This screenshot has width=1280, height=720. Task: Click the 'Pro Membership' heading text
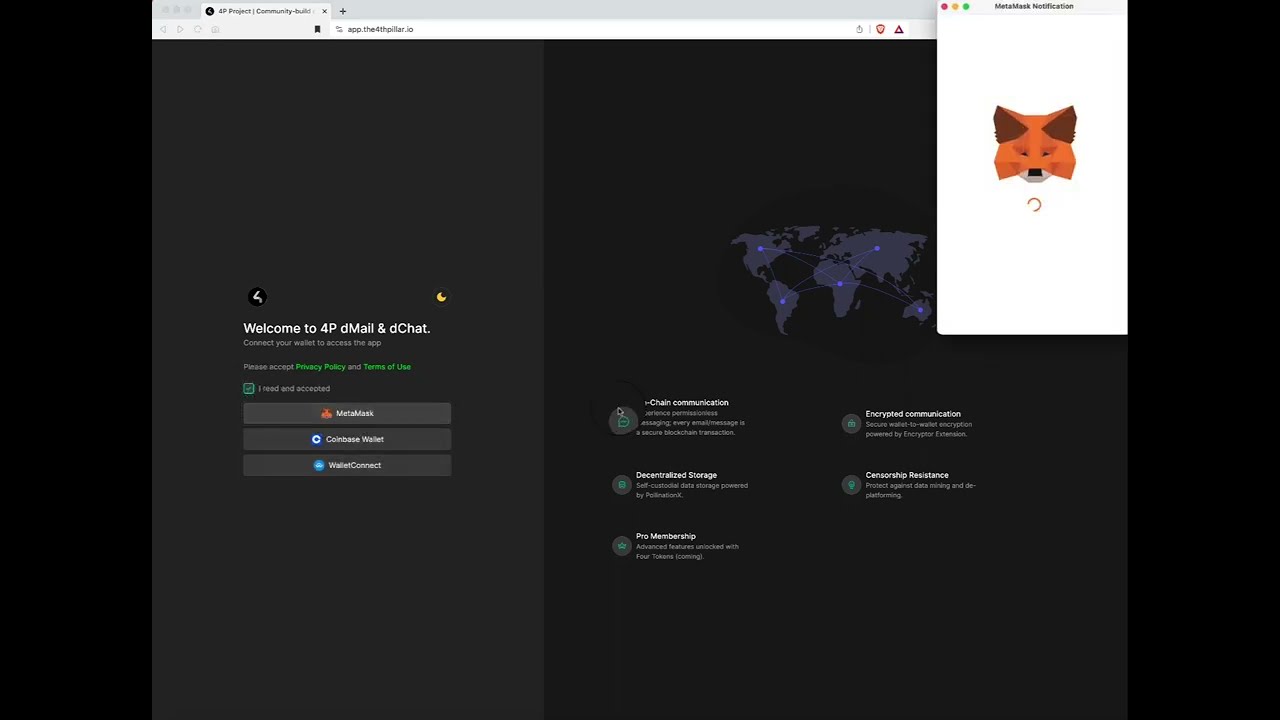666,536
